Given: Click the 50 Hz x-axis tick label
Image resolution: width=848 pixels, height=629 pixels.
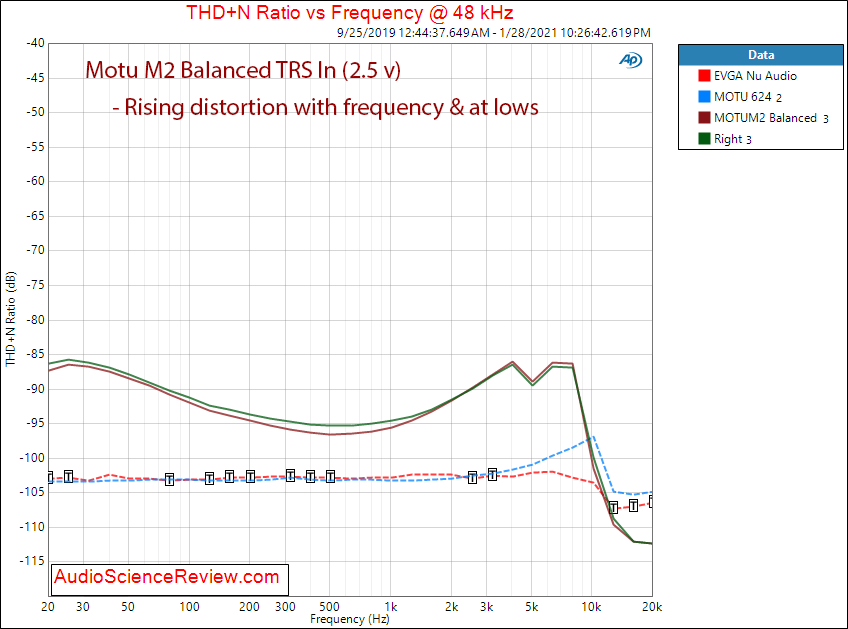Looking at the screenshot, I should coord(128,607).
